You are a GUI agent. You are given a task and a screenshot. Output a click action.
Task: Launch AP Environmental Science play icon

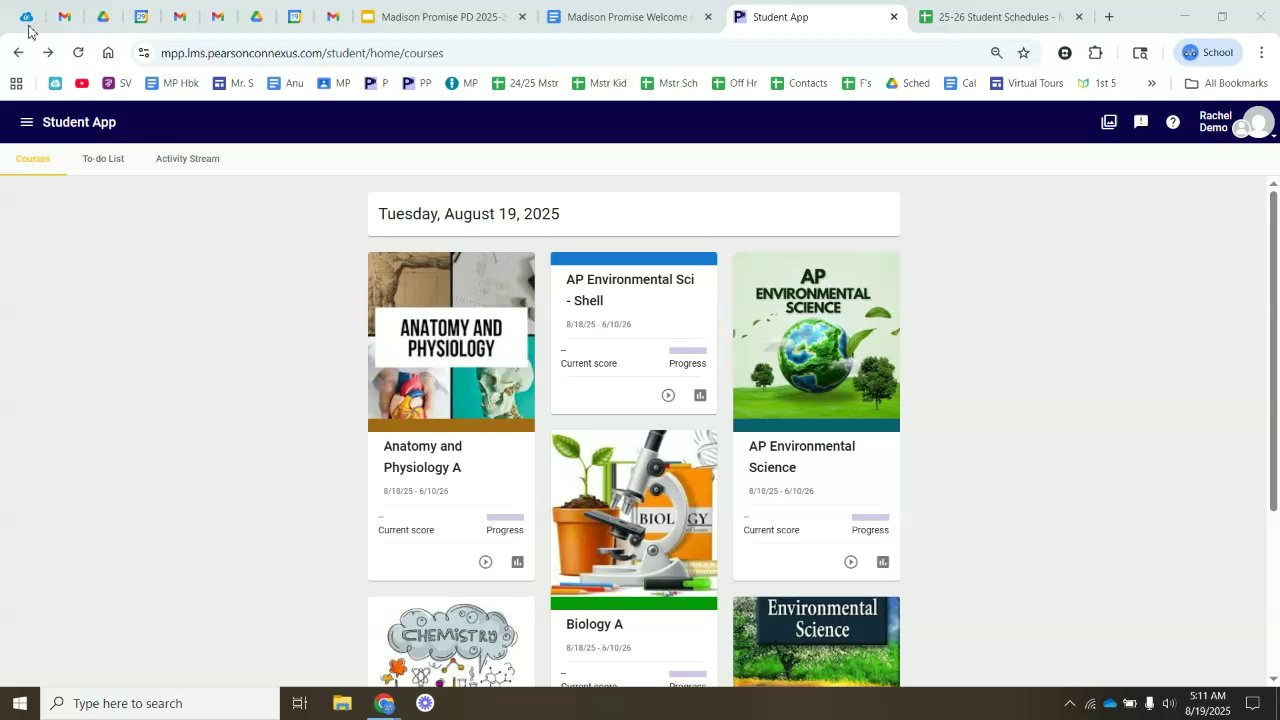(x=851, y=562)
